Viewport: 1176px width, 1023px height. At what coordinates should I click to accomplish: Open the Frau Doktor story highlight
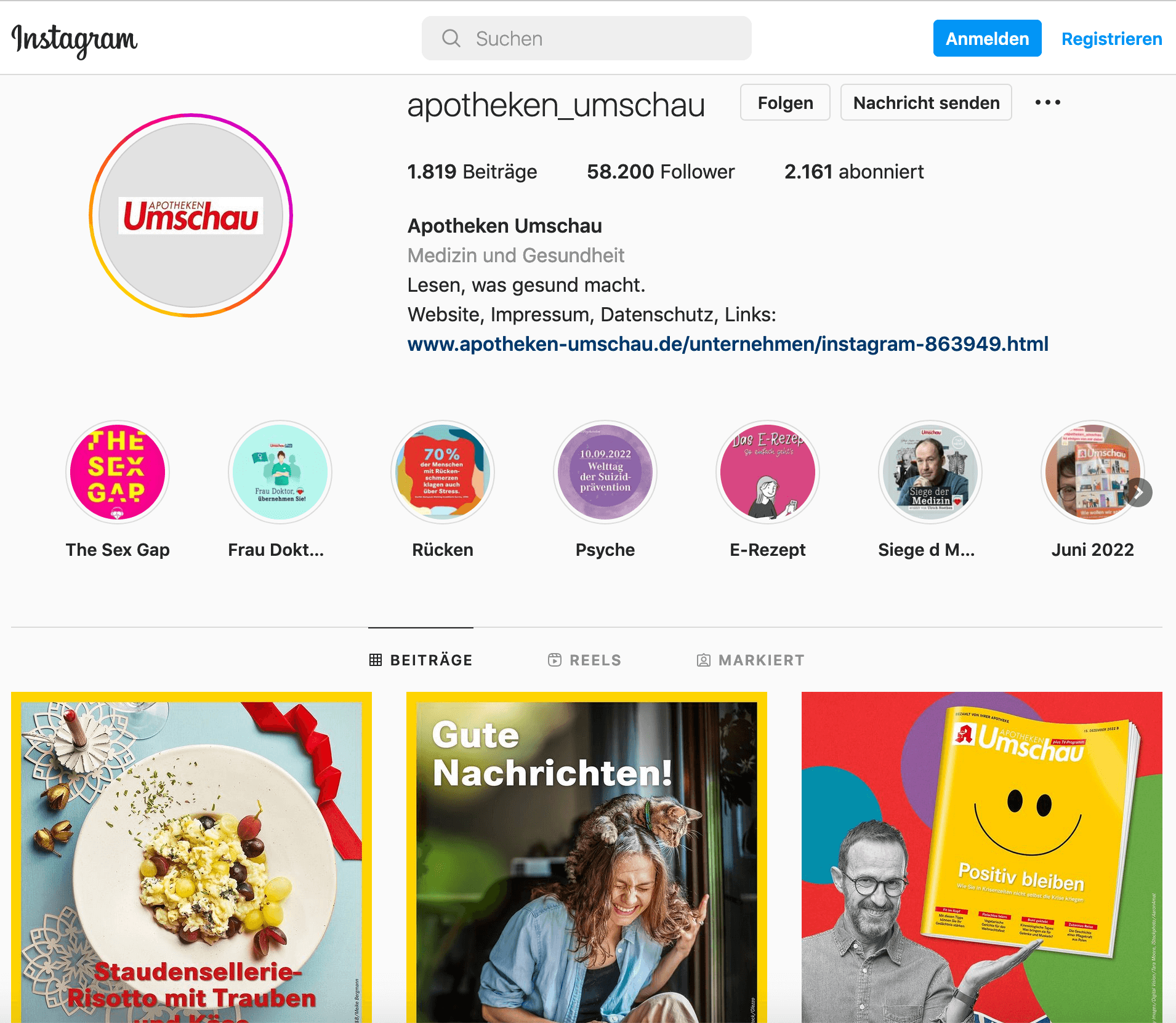click(280, 472)
